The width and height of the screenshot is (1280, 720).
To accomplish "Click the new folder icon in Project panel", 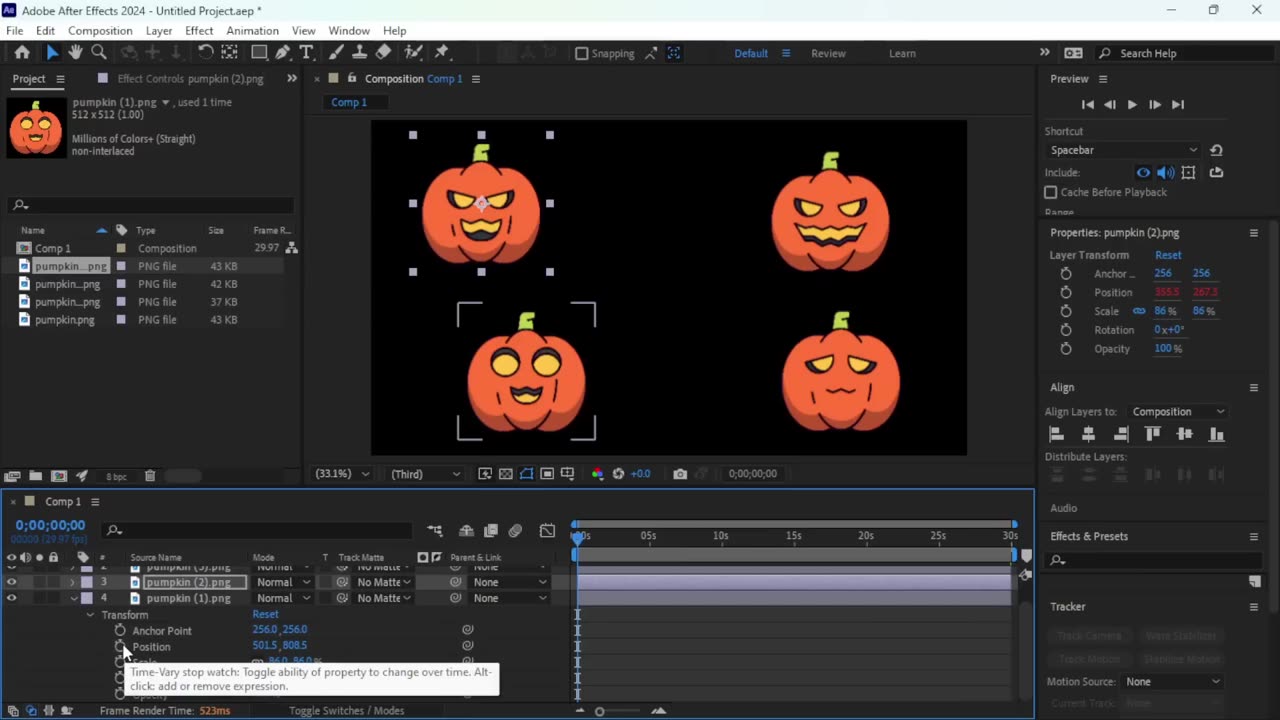I will (x=35, y=476).
